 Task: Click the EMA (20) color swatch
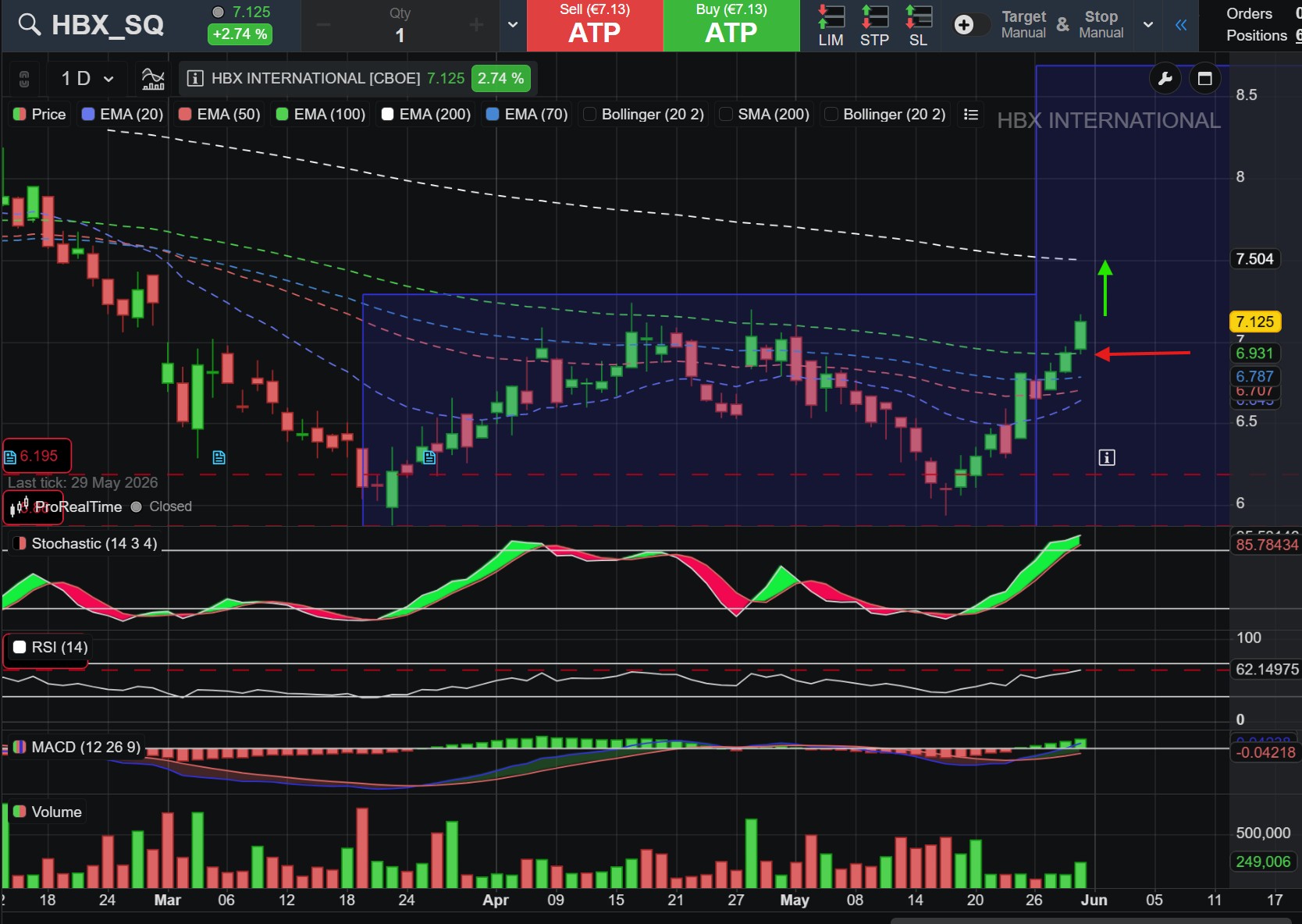(x=88, y=115)
